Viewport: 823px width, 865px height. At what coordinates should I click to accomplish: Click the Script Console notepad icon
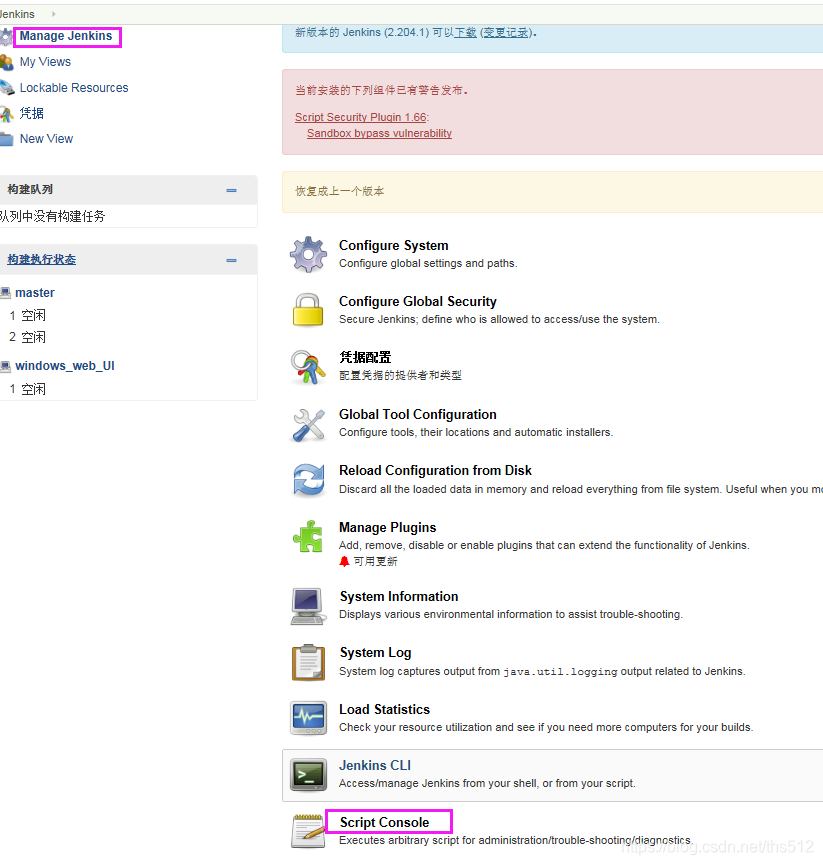pyautogui.click(x=308, y=831)
